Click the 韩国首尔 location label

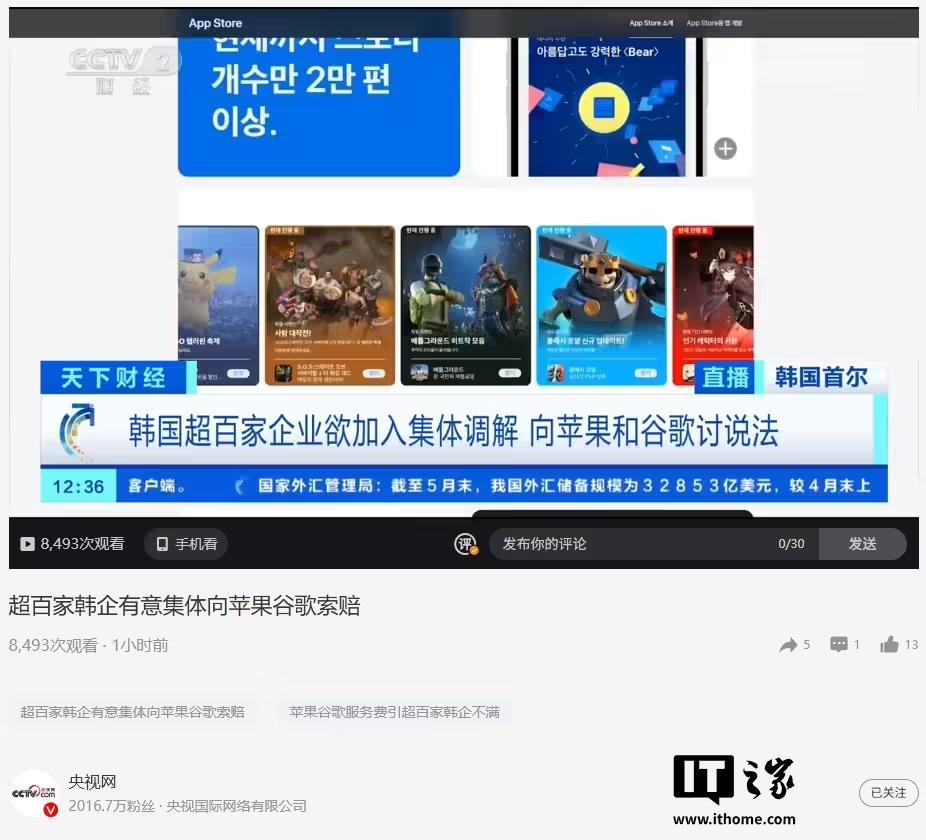click(821, 377)
